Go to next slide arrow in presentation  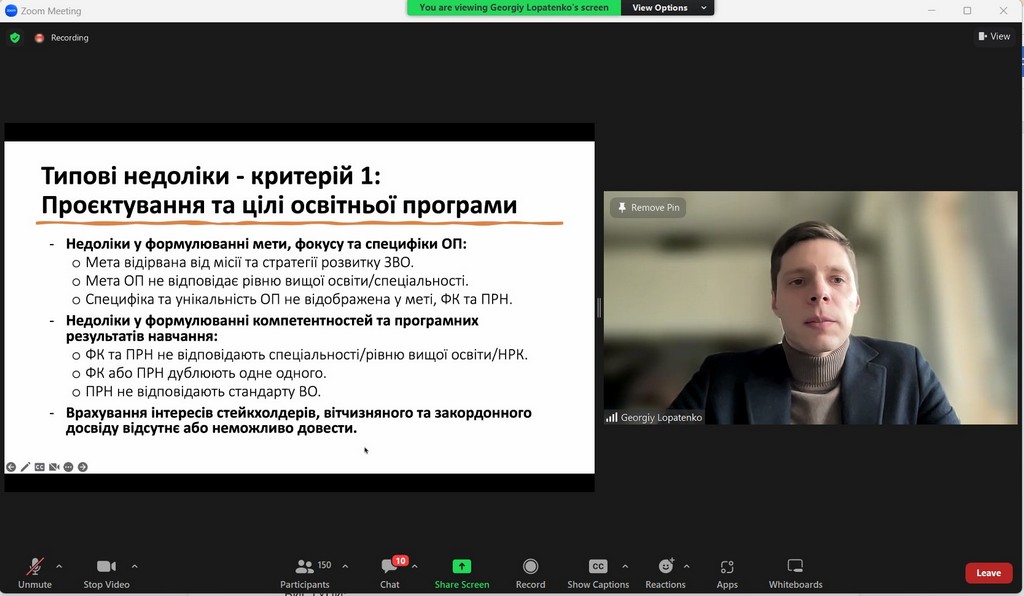83,467
